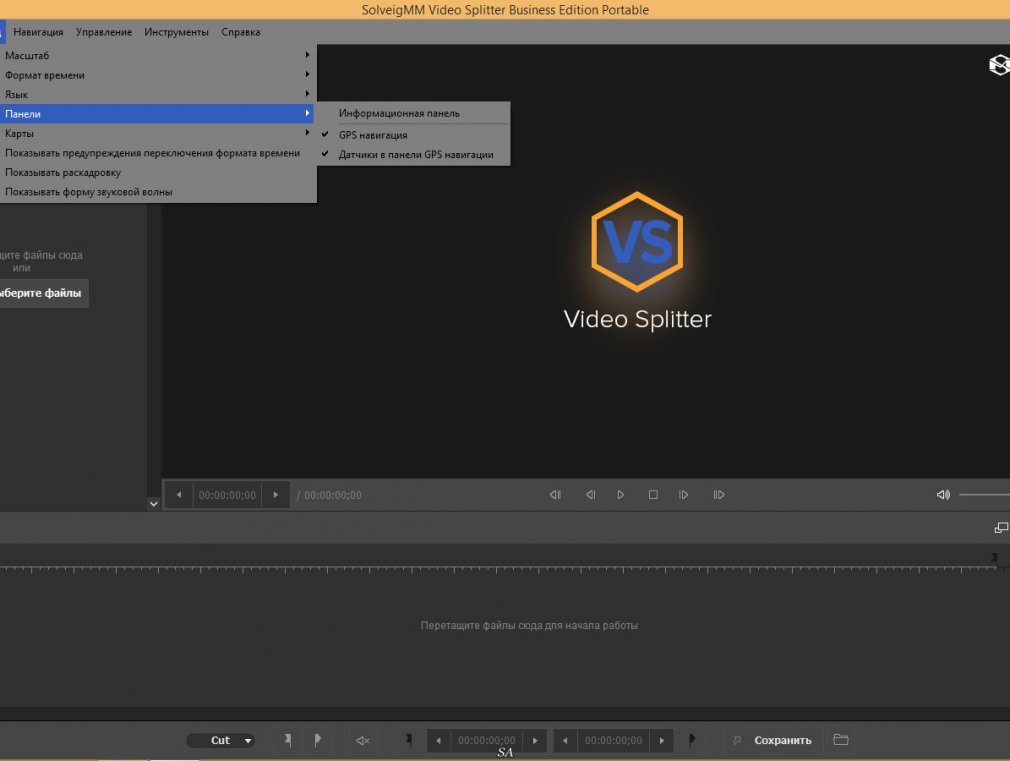Click the current position time field in the player

pyautogui.click(x=227, y=495)
